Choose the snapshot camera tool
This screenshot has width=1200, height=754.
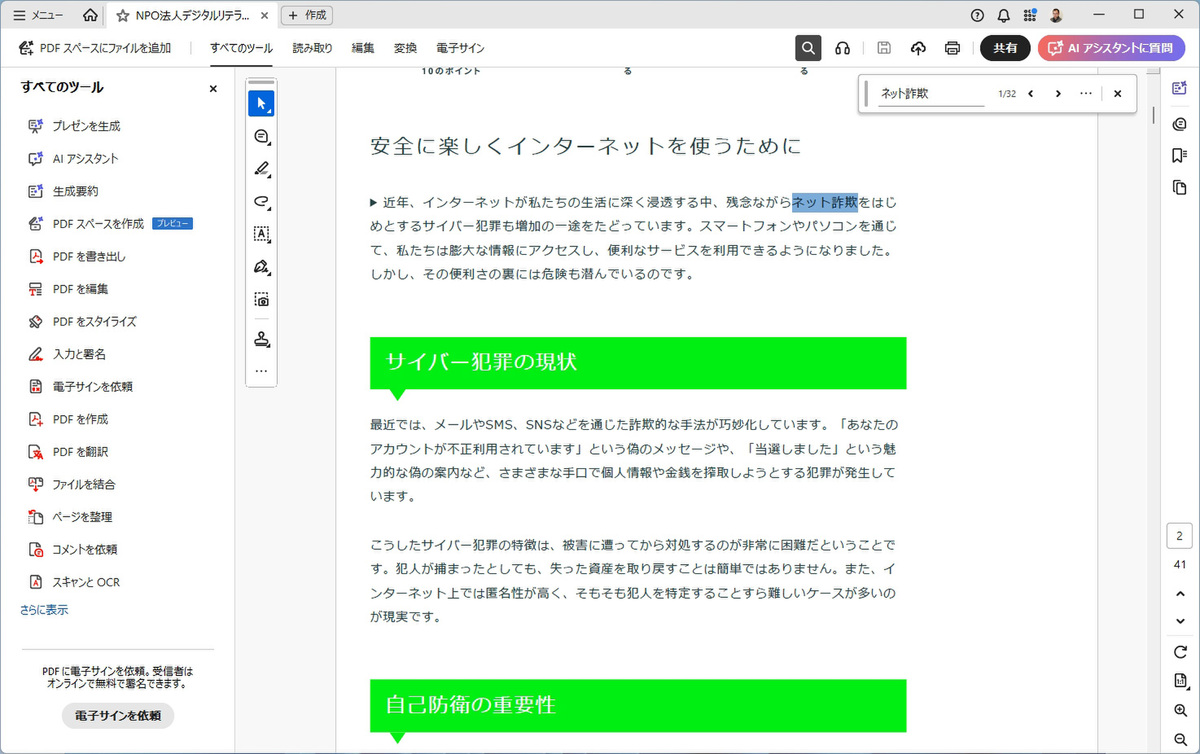tap(261, 299)
